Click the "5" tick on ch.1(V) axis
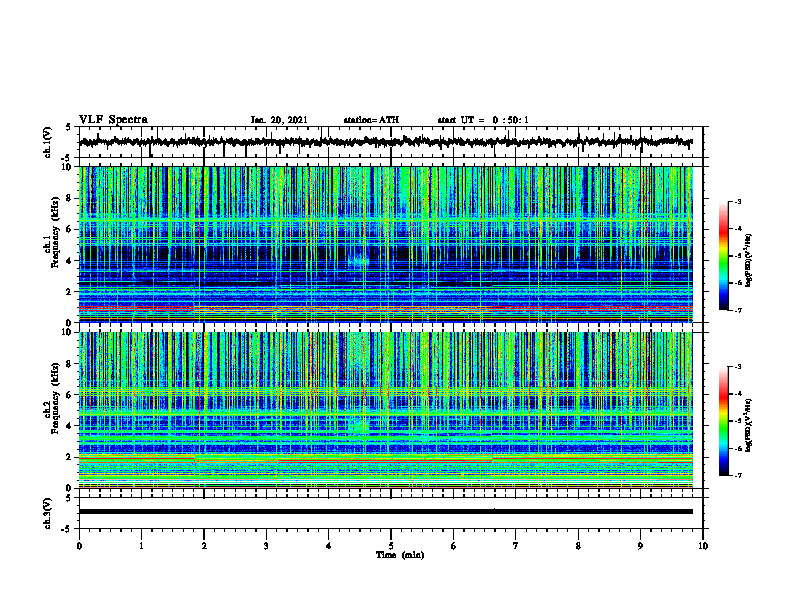This screenshot has height=612, width=792. 69,128
